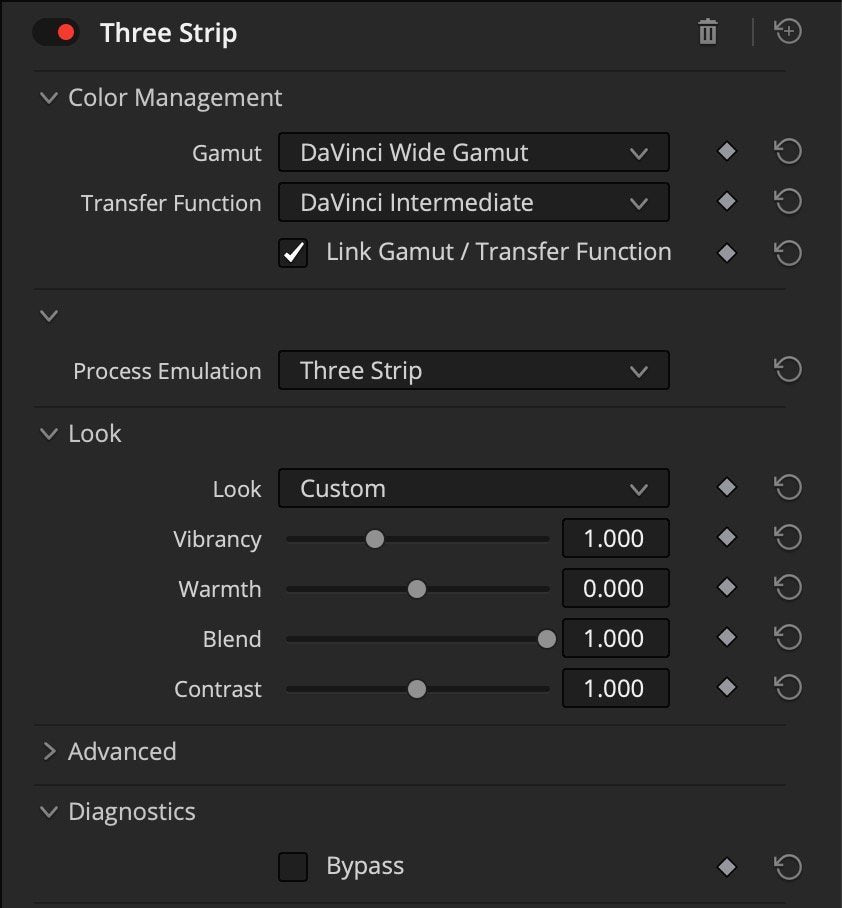Expand the Advanced section
Screen dimensions: 842x908
(x=50, y=751)
